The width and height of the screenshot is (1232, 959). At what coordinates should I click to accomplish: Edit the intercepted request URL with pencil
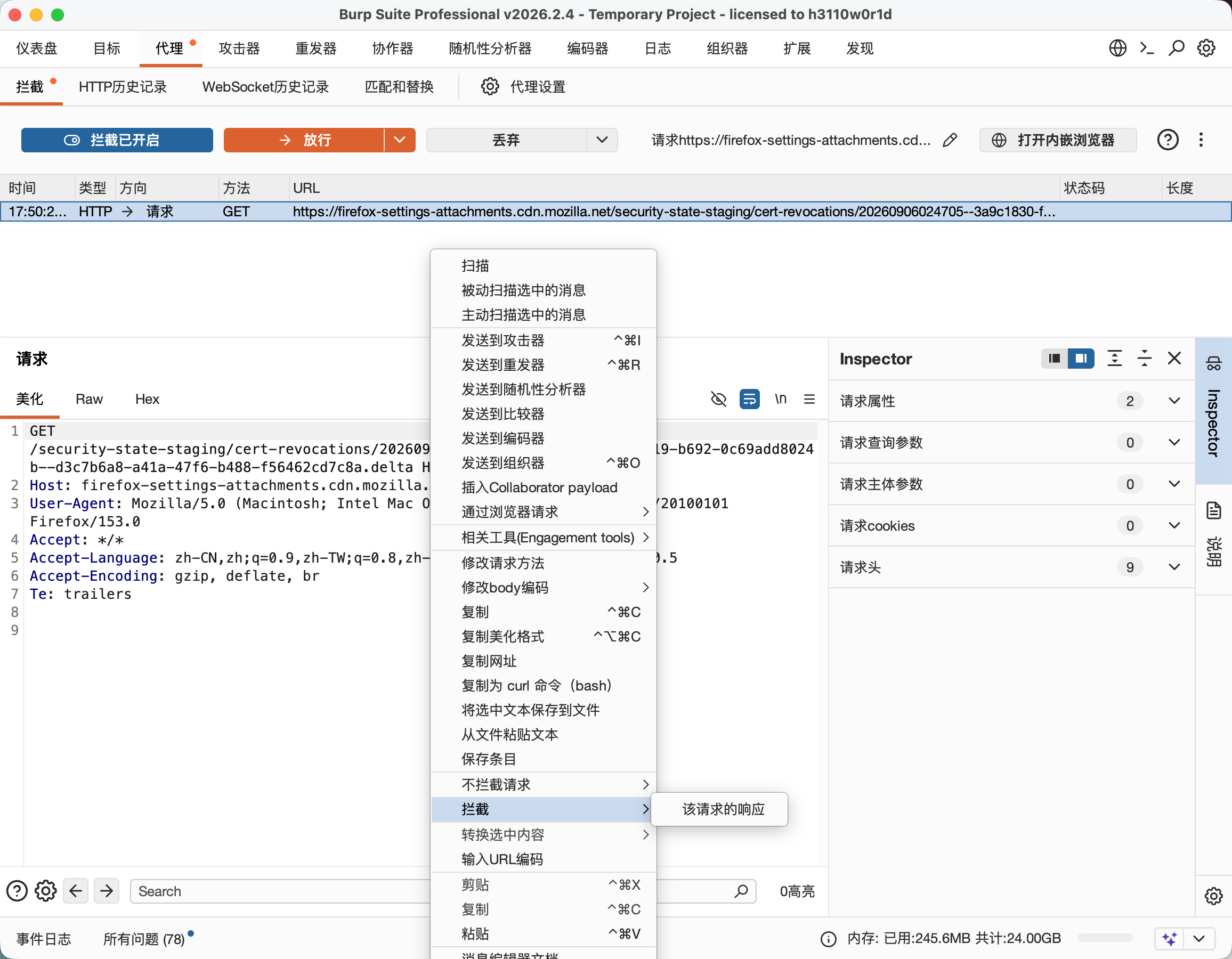950,140
